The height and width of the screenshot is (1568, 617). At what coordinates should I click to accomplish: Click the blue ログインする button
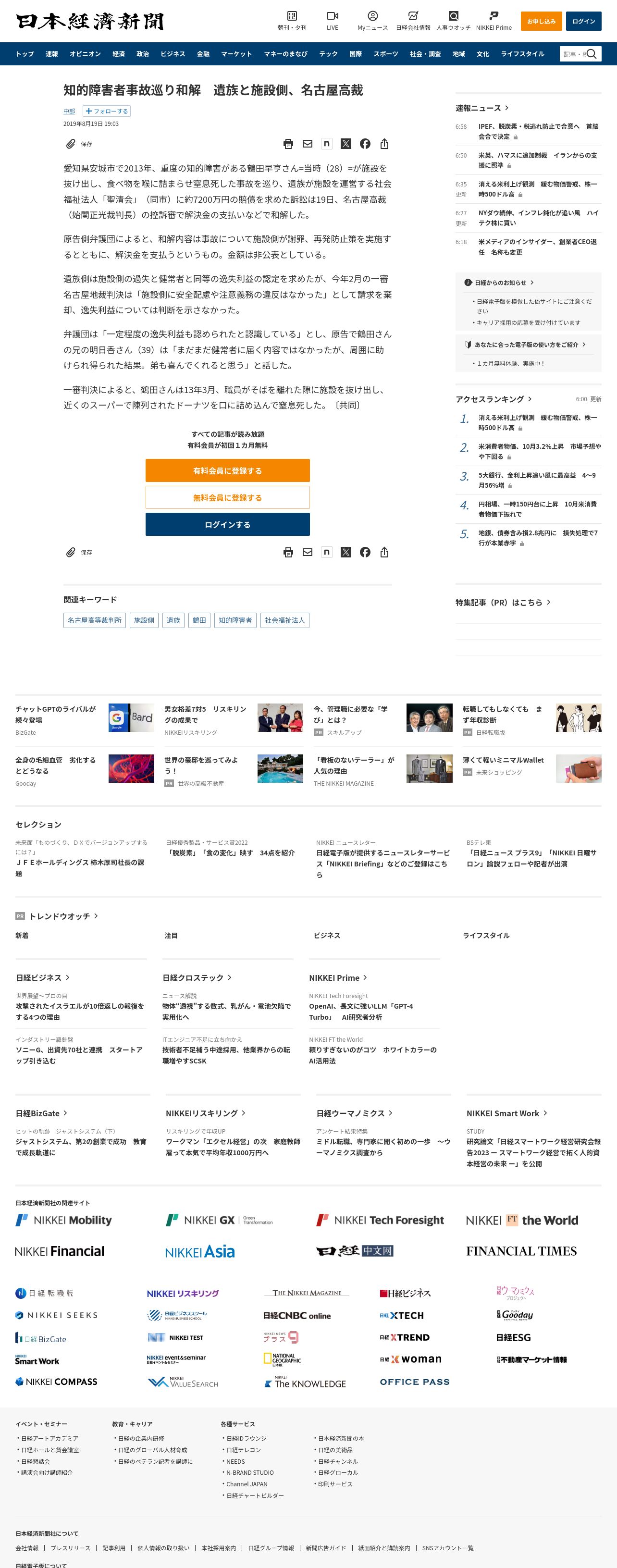tap(228, 524)
